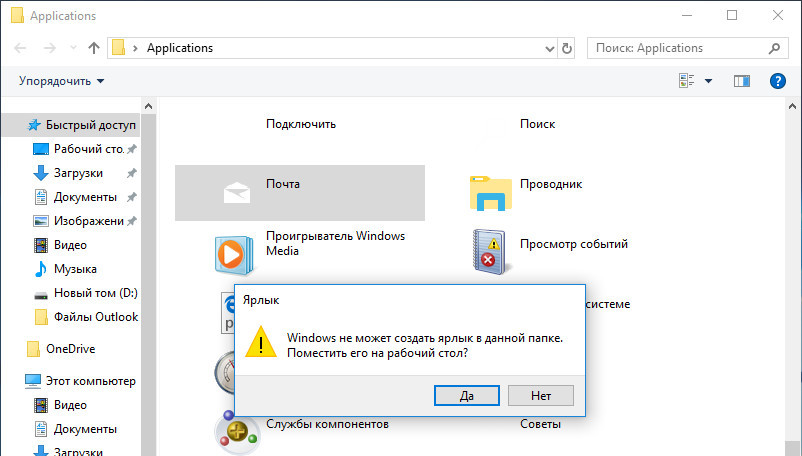Refresh the Applications folder
802x456 pixels.
tap(567, 49)
